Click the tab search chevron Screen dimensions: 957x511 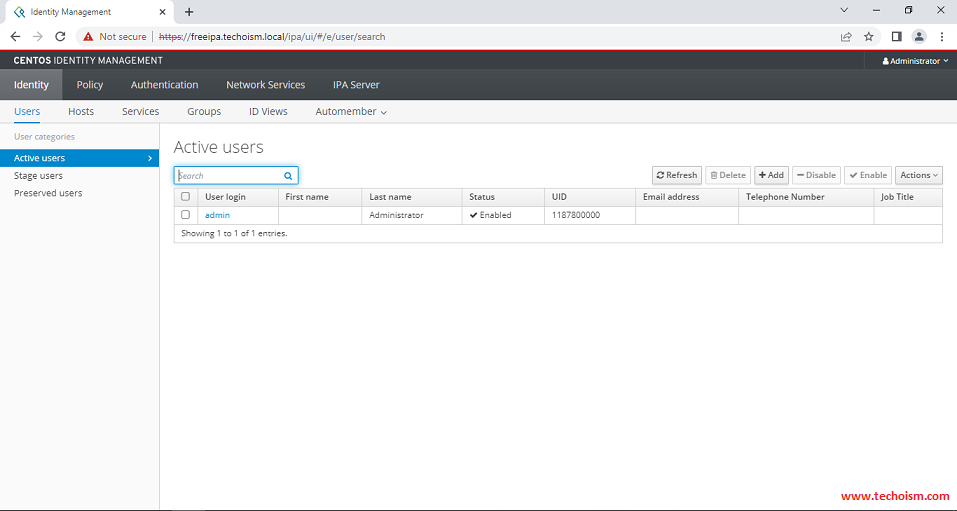(845, 10)
